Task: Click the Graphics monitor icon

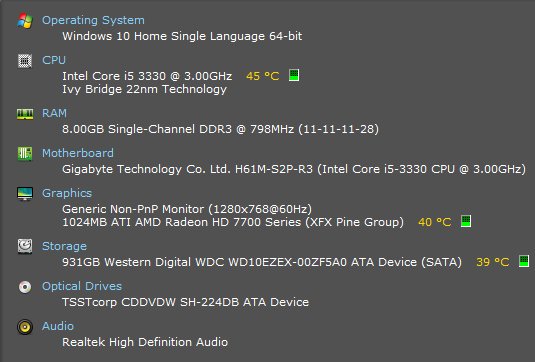Action: 25,193
